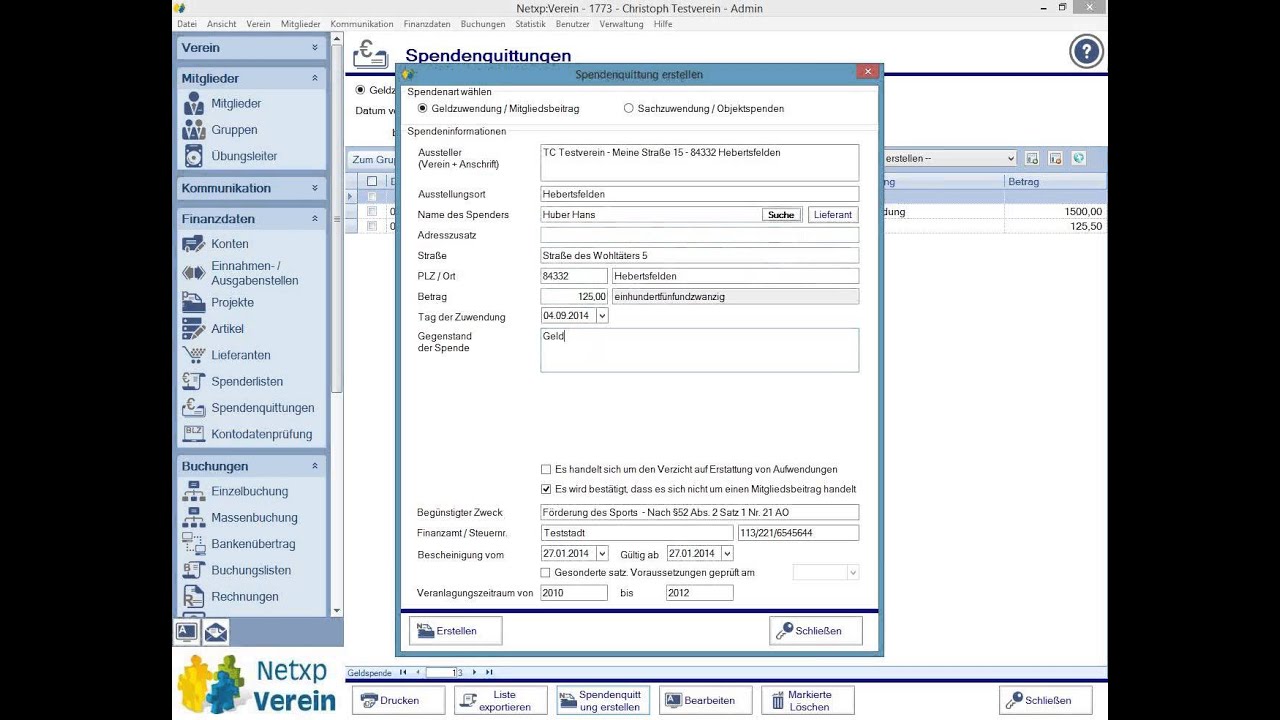
Task: Click the Gegenstand der Spende text field
Action: click(699, 350)
